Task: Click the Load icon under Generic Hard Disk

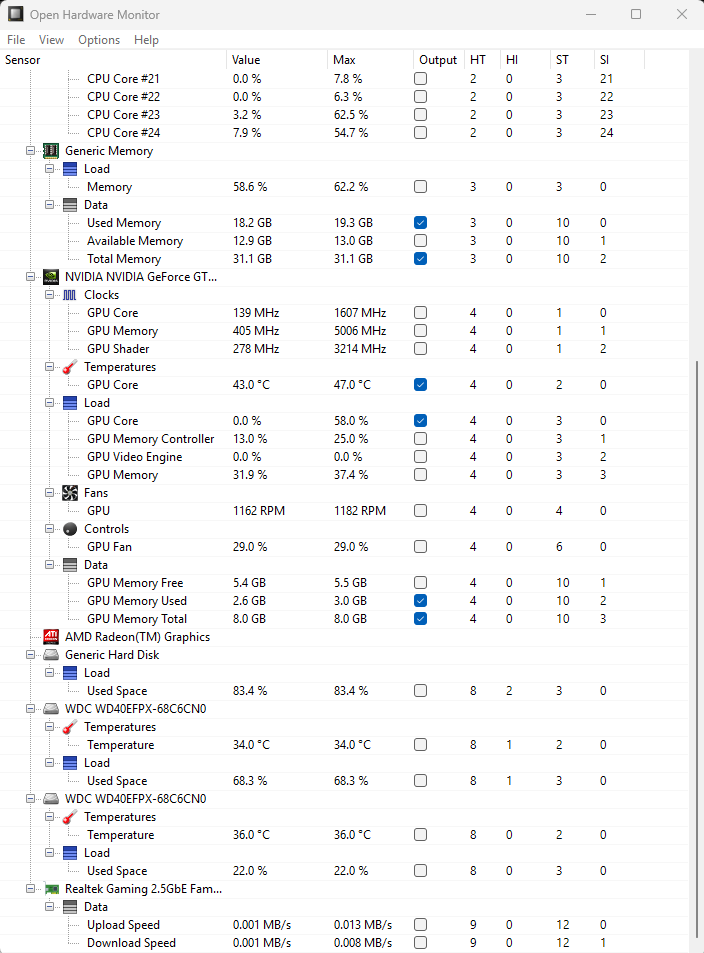Action: (x=70, y=673)
